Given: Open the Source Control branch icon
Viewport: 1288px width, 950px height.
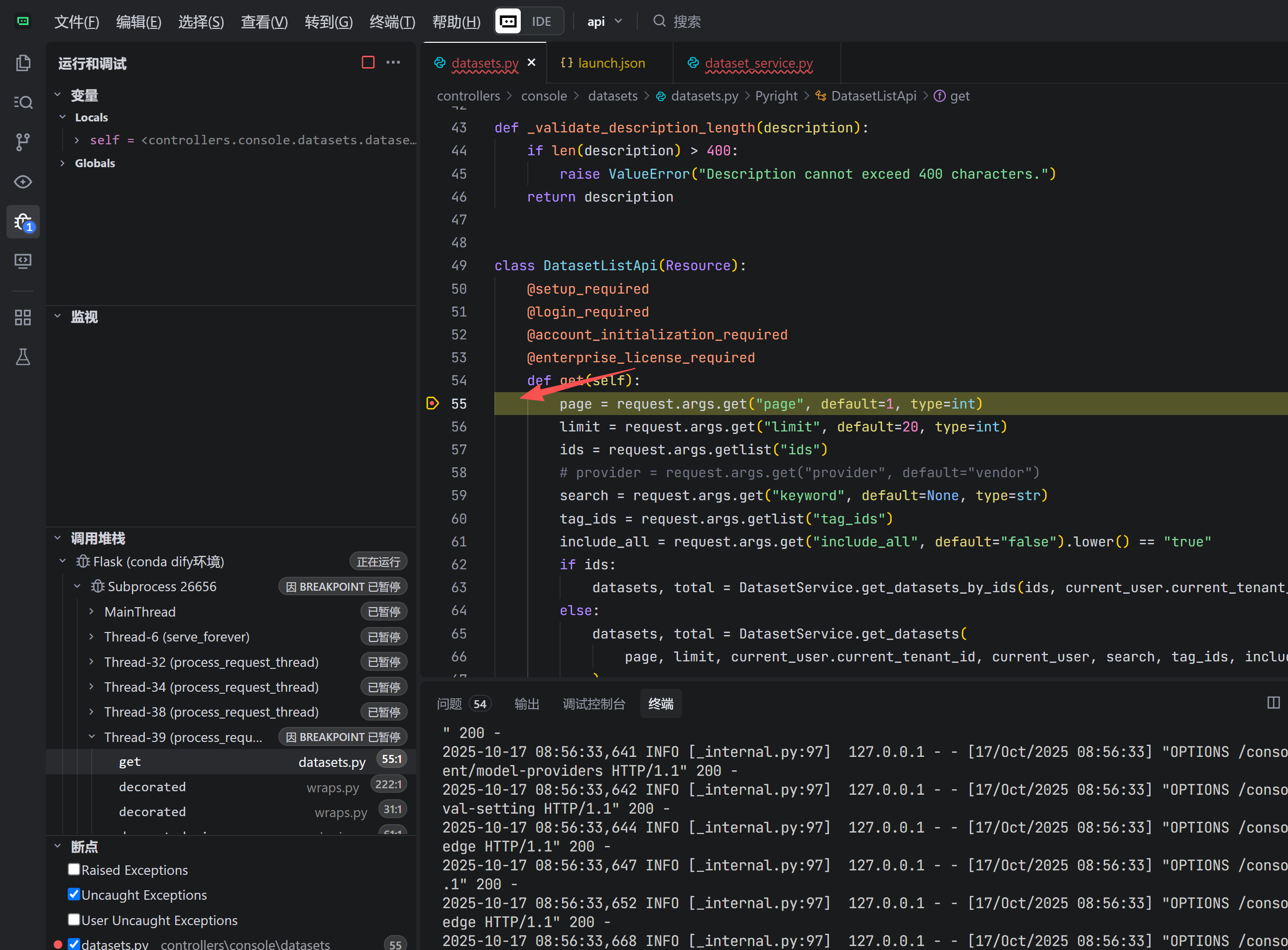Looking at the screenshot, I should tap(23, 142).
